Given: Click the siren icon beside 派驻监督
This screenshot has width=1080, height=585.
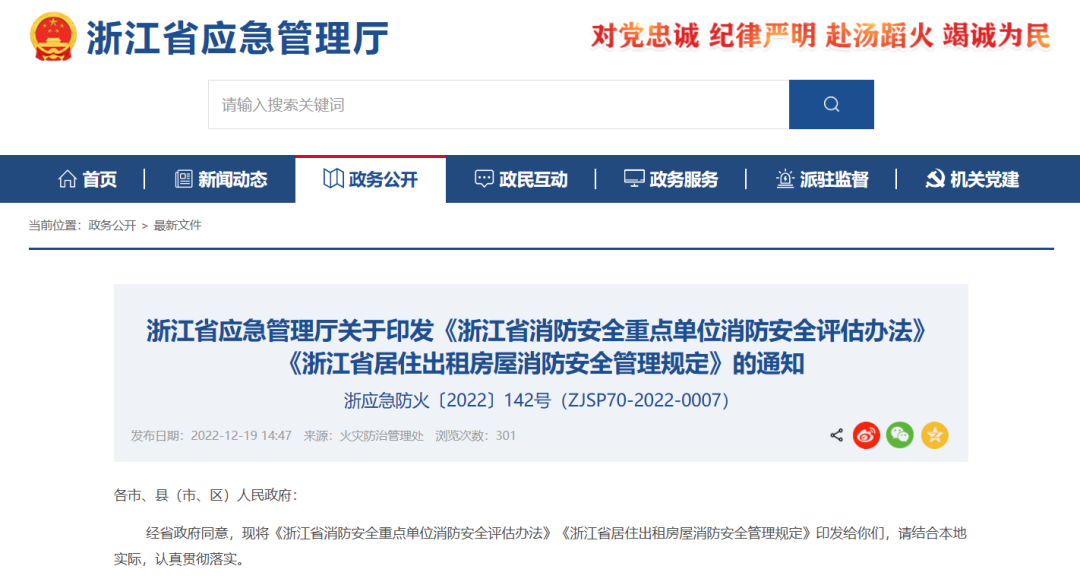Looking at the screenshot, I should (785, 179).
